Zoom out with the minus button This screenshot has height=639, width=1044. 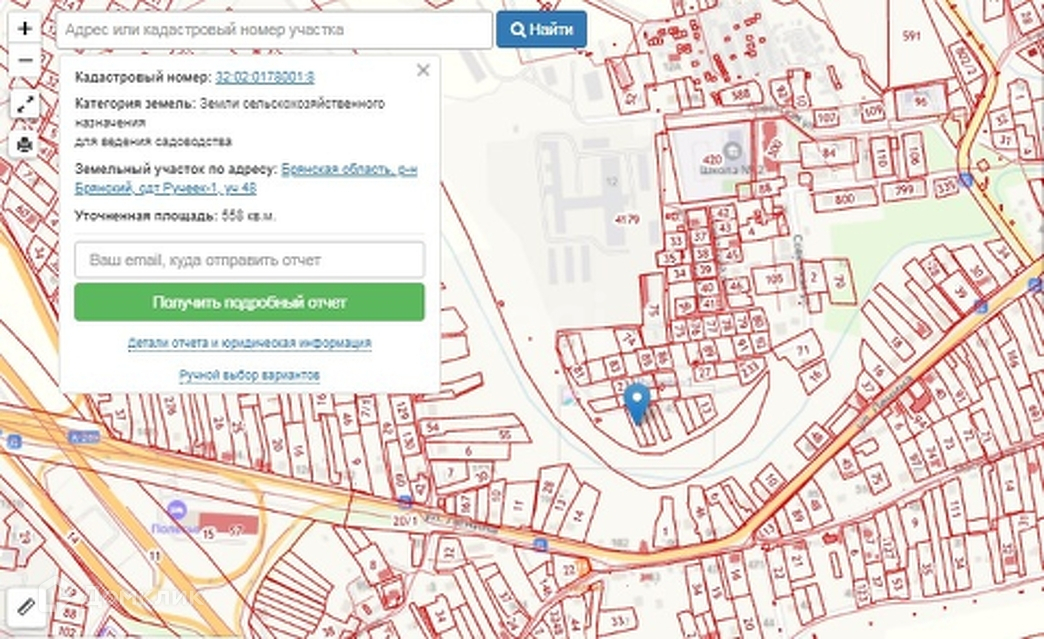(x=25, y=62)
